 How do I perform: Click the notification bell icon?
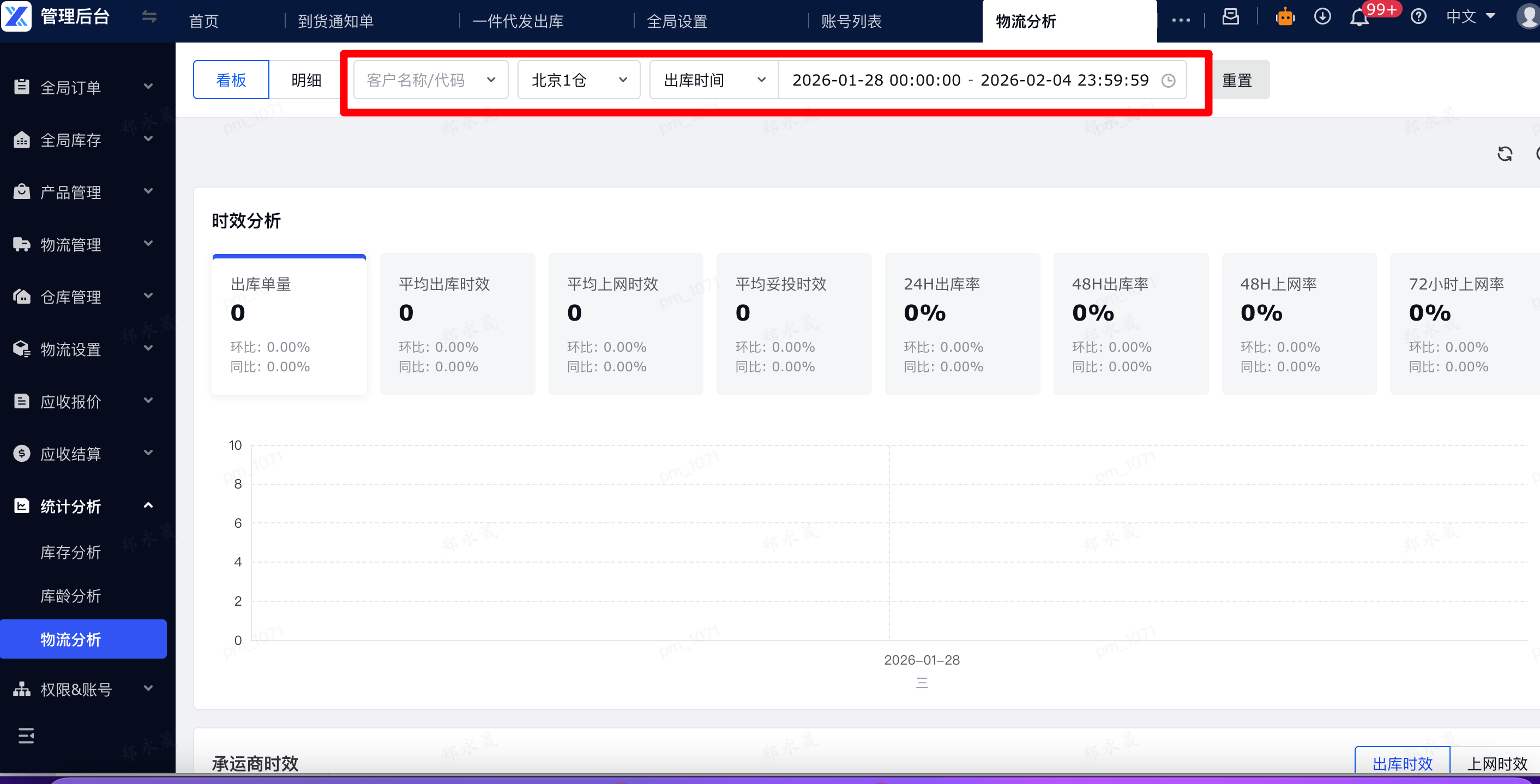(x=1359, y=18)
